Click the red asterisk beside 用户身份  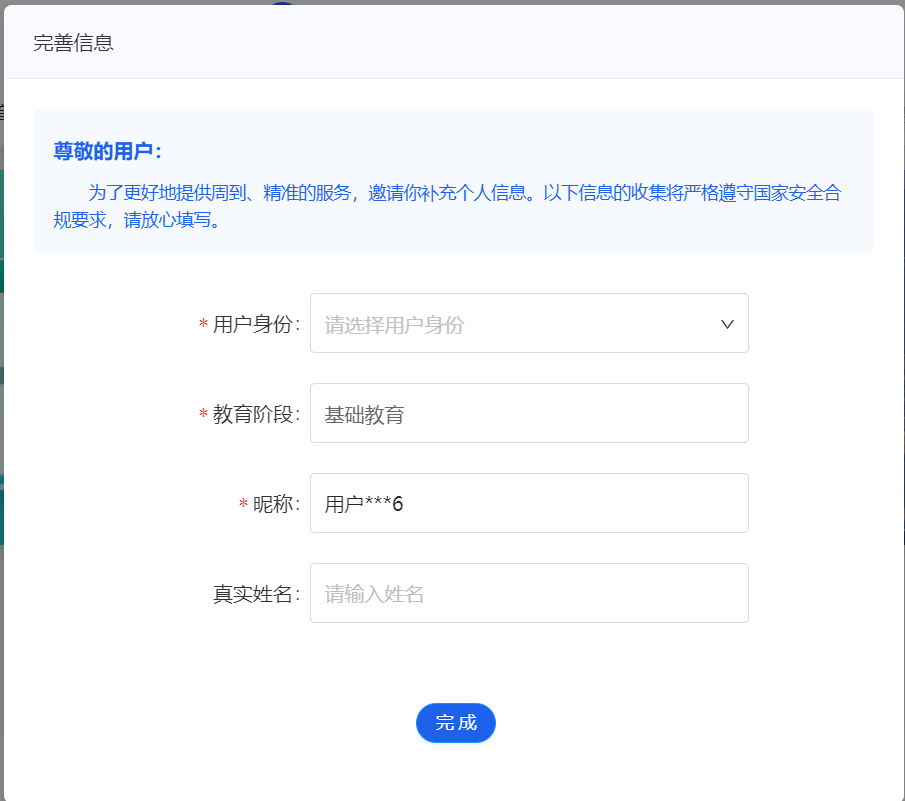click(203, 325)
